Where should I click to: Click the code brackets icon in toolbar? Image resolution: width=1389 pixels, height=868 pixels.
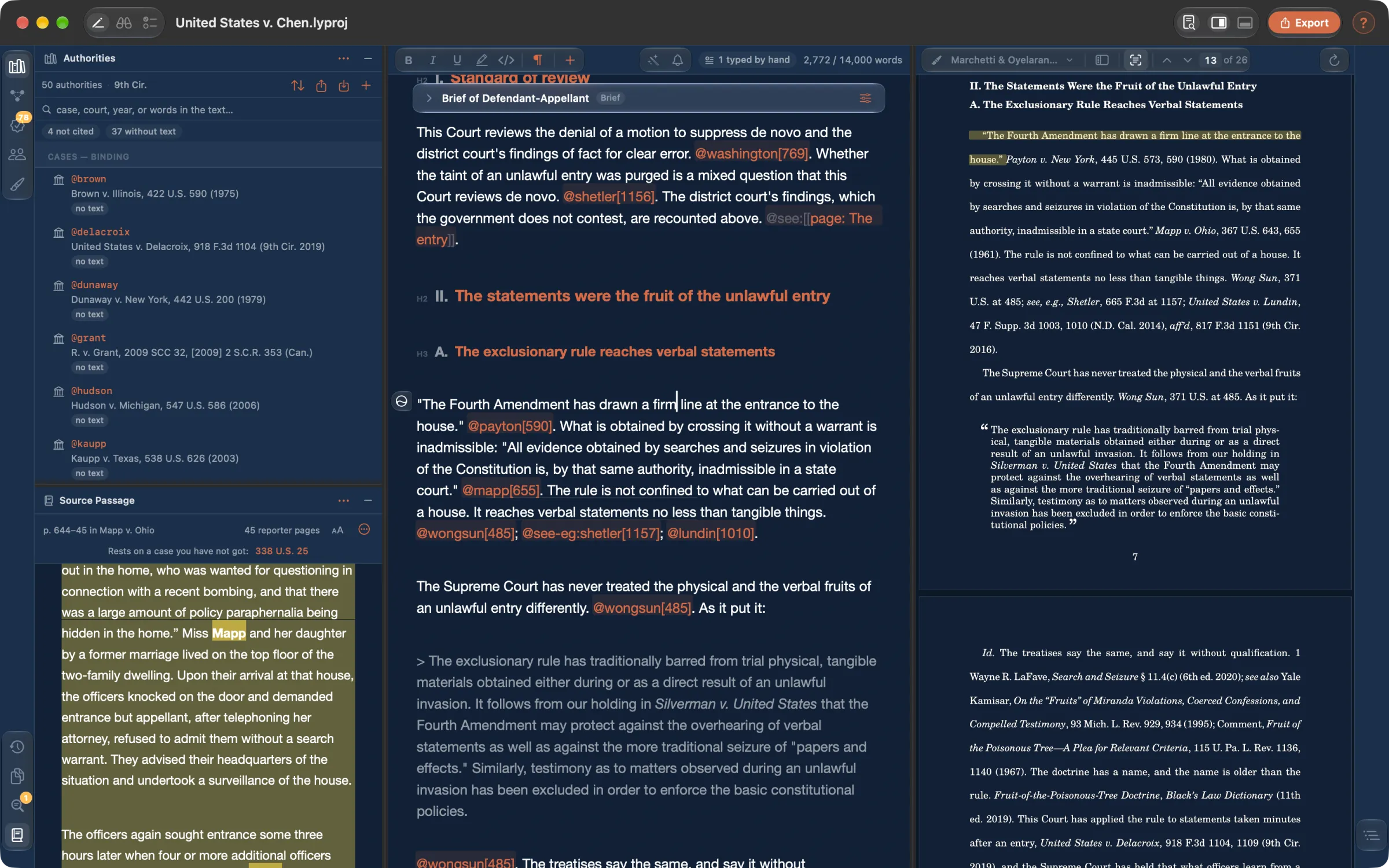pyautogui.click(x=506, y=60)
